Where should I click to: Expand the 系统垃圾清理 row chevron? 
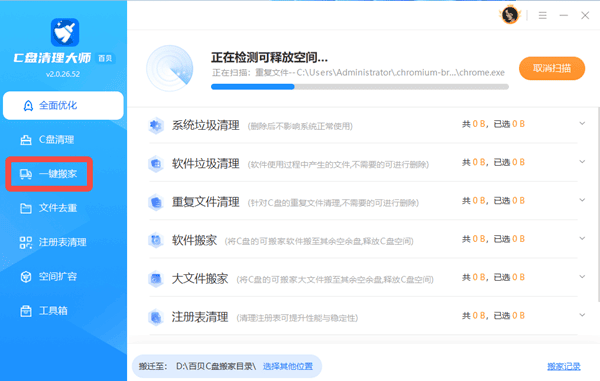click(x=582, y=124)
